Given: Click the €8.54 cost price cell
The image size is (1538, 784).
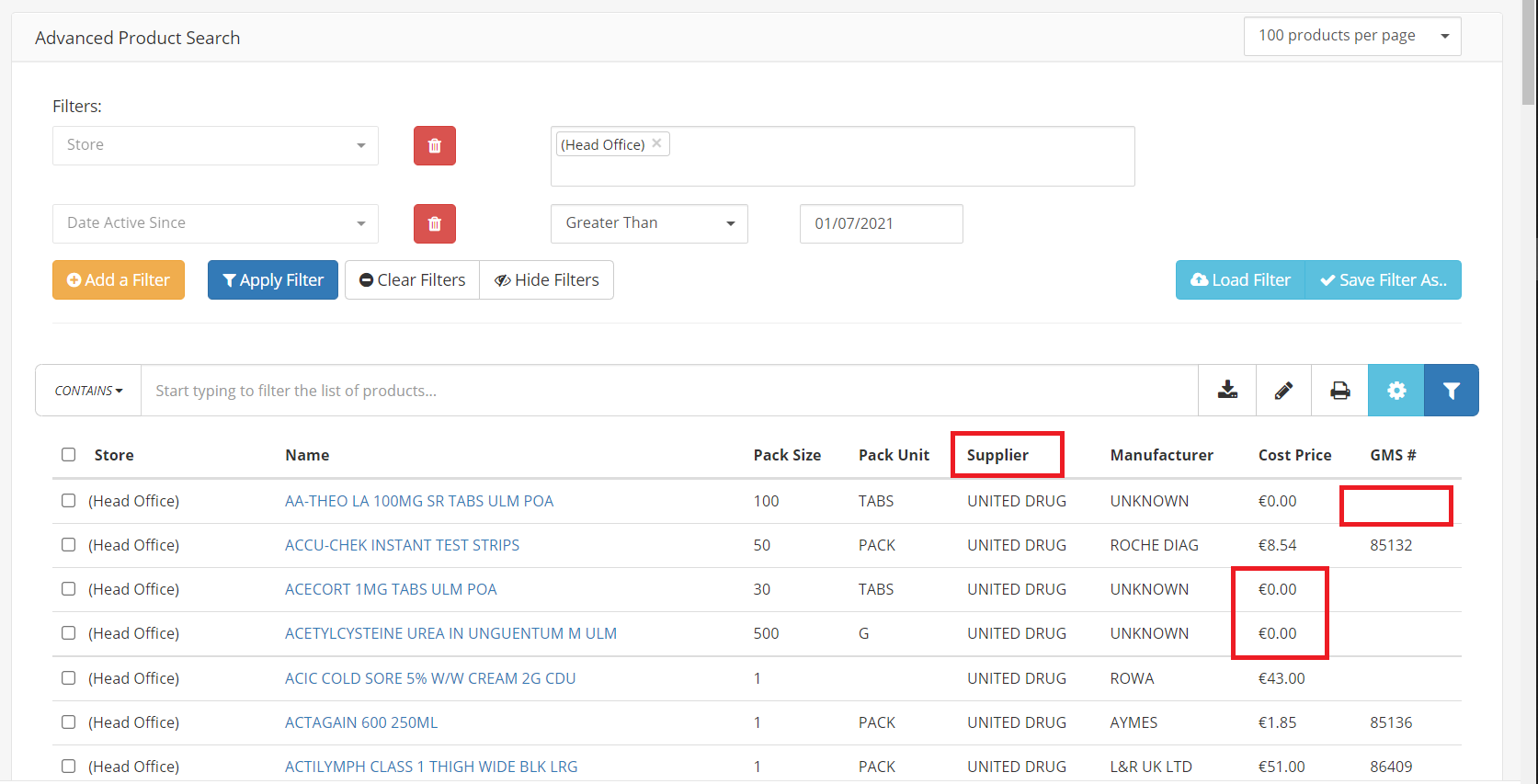Looking at the screenshot, I should 1277,545.
